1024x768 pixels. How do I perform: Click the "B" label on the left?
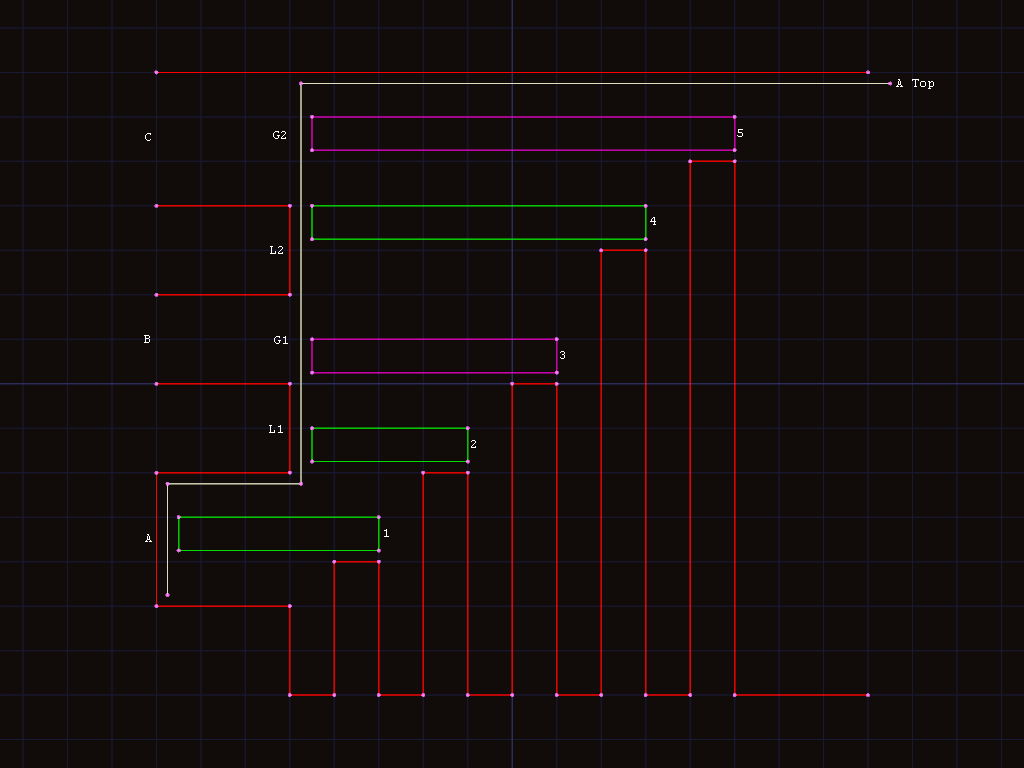(x=148, y=340)
